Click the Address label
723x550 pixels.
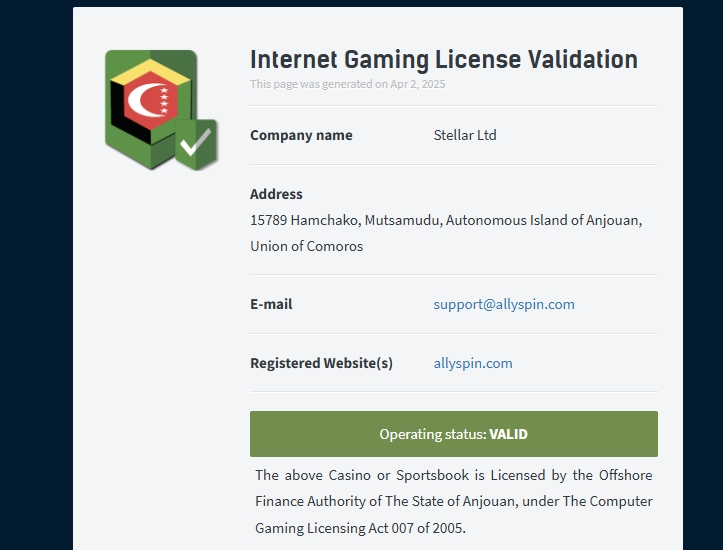[x=276, y=194]
